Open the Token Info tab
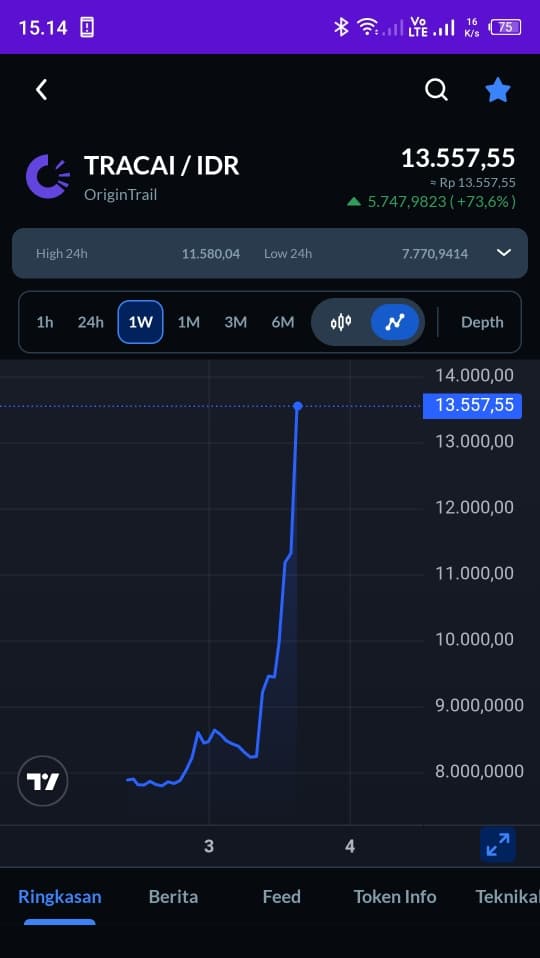This screenshot has width=540, height=958. coord(395,896)
